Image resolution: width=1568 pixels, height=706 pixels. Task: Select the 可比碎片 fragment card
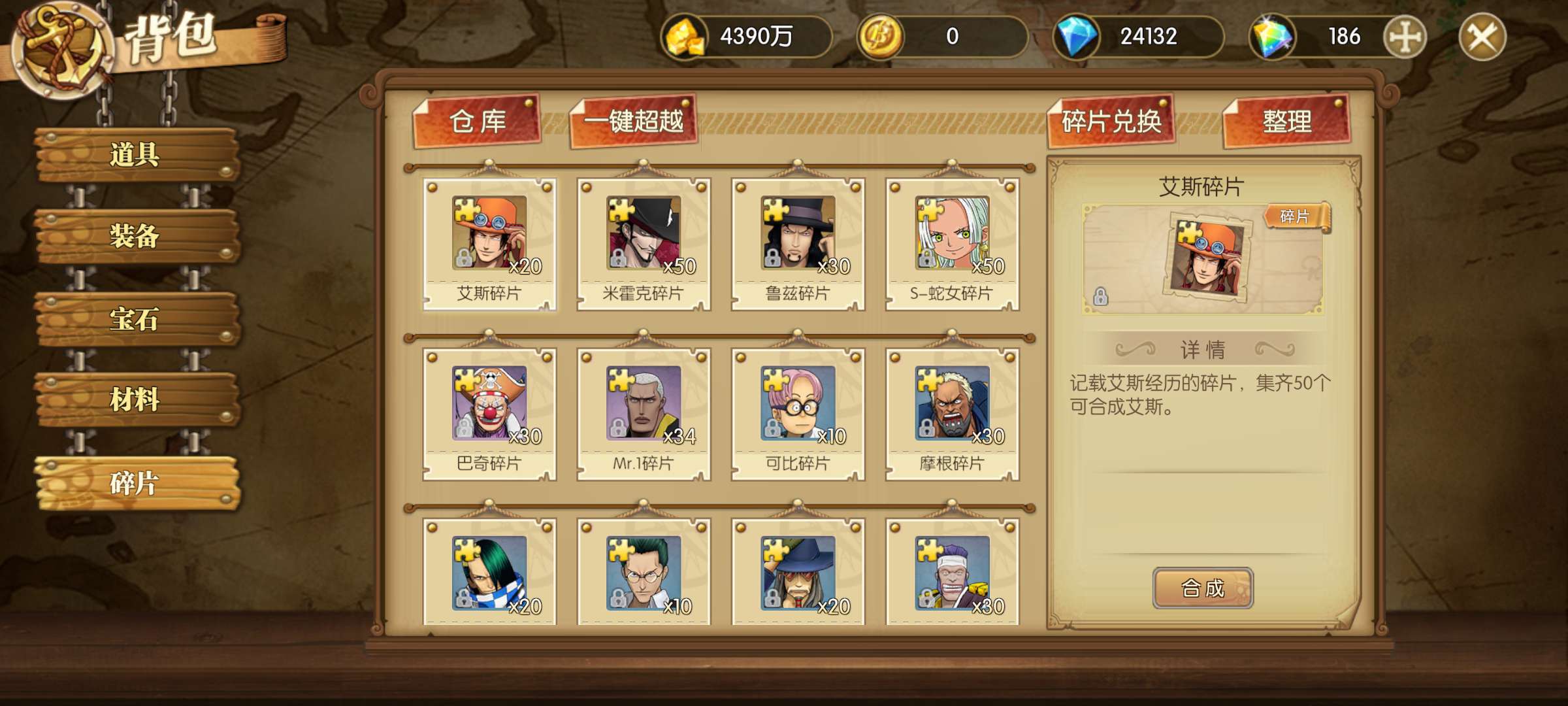(798, 414)
